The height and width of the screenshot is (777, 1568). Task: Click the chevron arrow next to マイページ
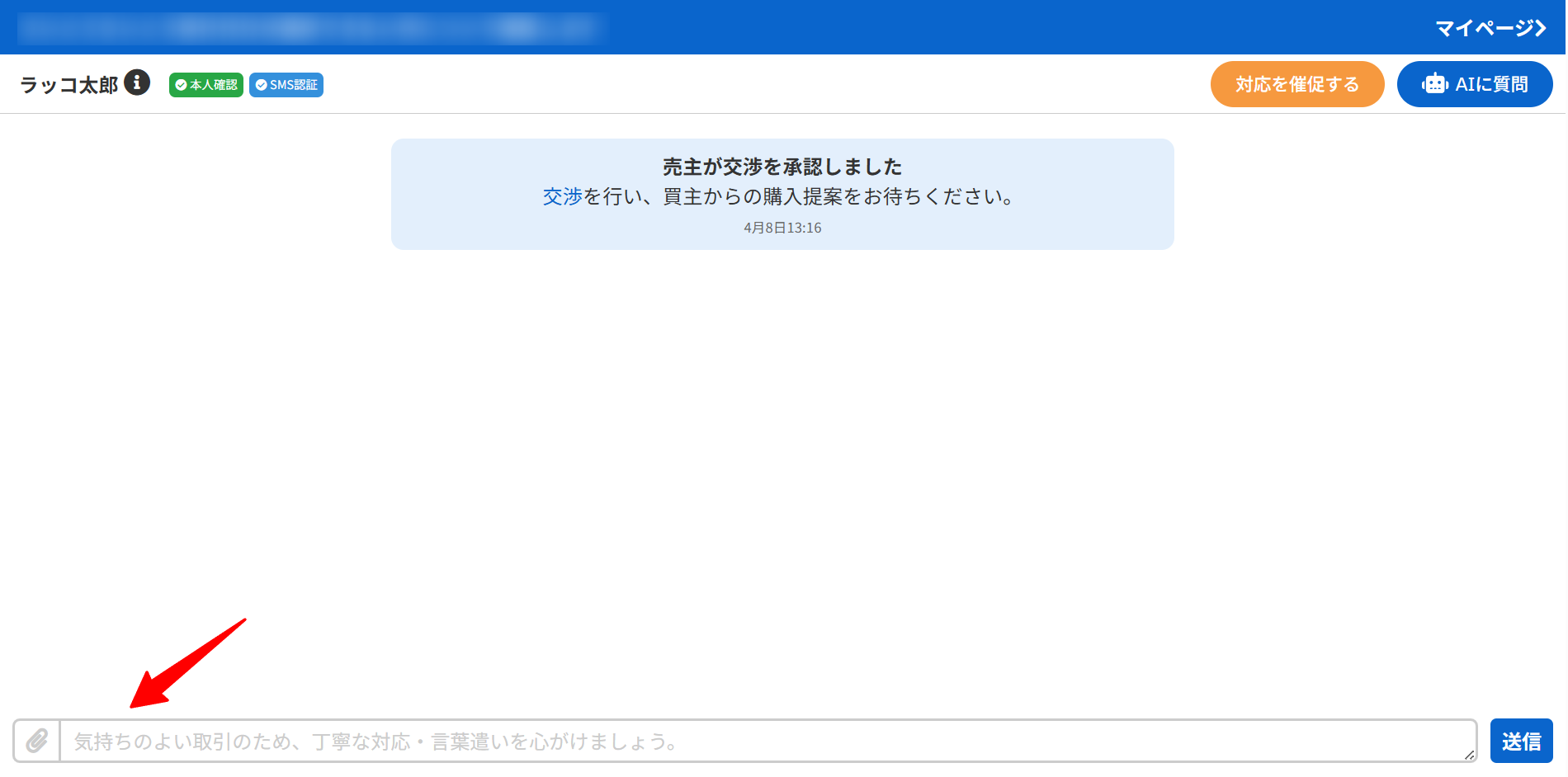pos(1540,28)
